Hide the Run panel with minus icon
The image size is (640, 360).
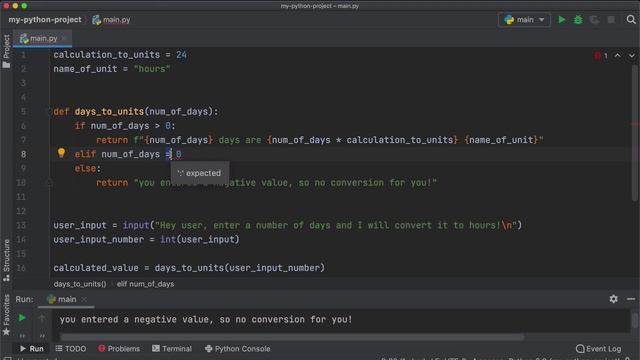tap(631, 299)
